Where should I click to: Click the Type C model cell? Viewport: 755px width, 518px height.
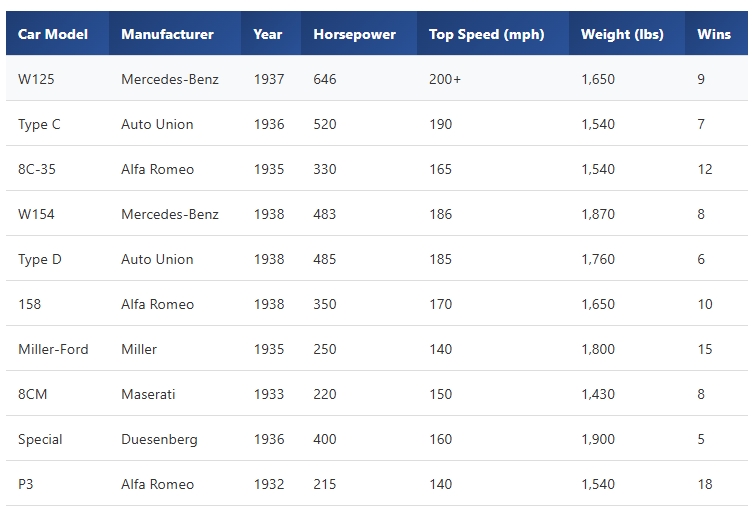[57, 124]
